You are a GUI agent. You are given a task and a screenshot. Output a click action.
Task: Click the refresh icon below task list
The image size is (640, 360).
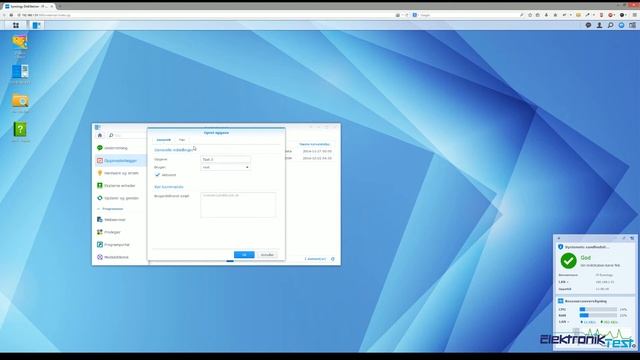pyautogui.click(x=333, y=259)
